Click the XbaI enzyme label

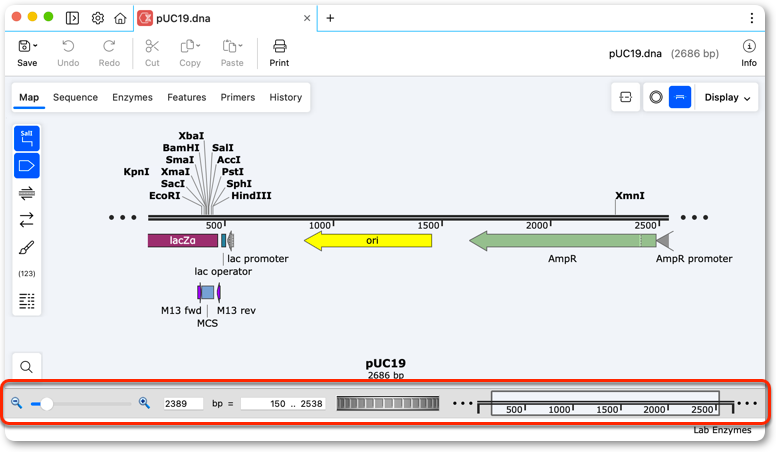191,136
